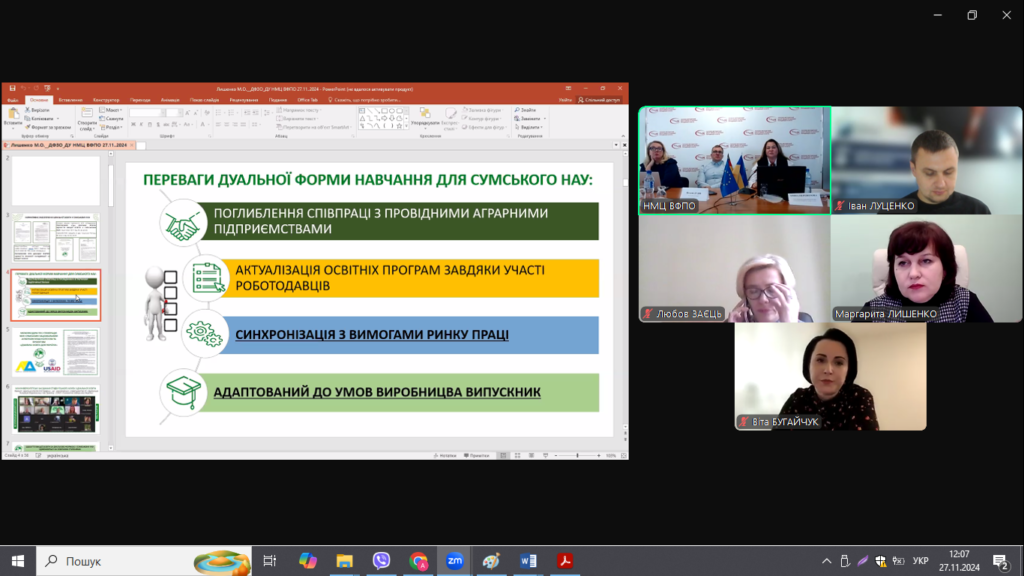Image resolution: width=1024 pixels, height=576 pixels.
Task: Open File Explorer from the taskbar
Action: pos(344,561)
